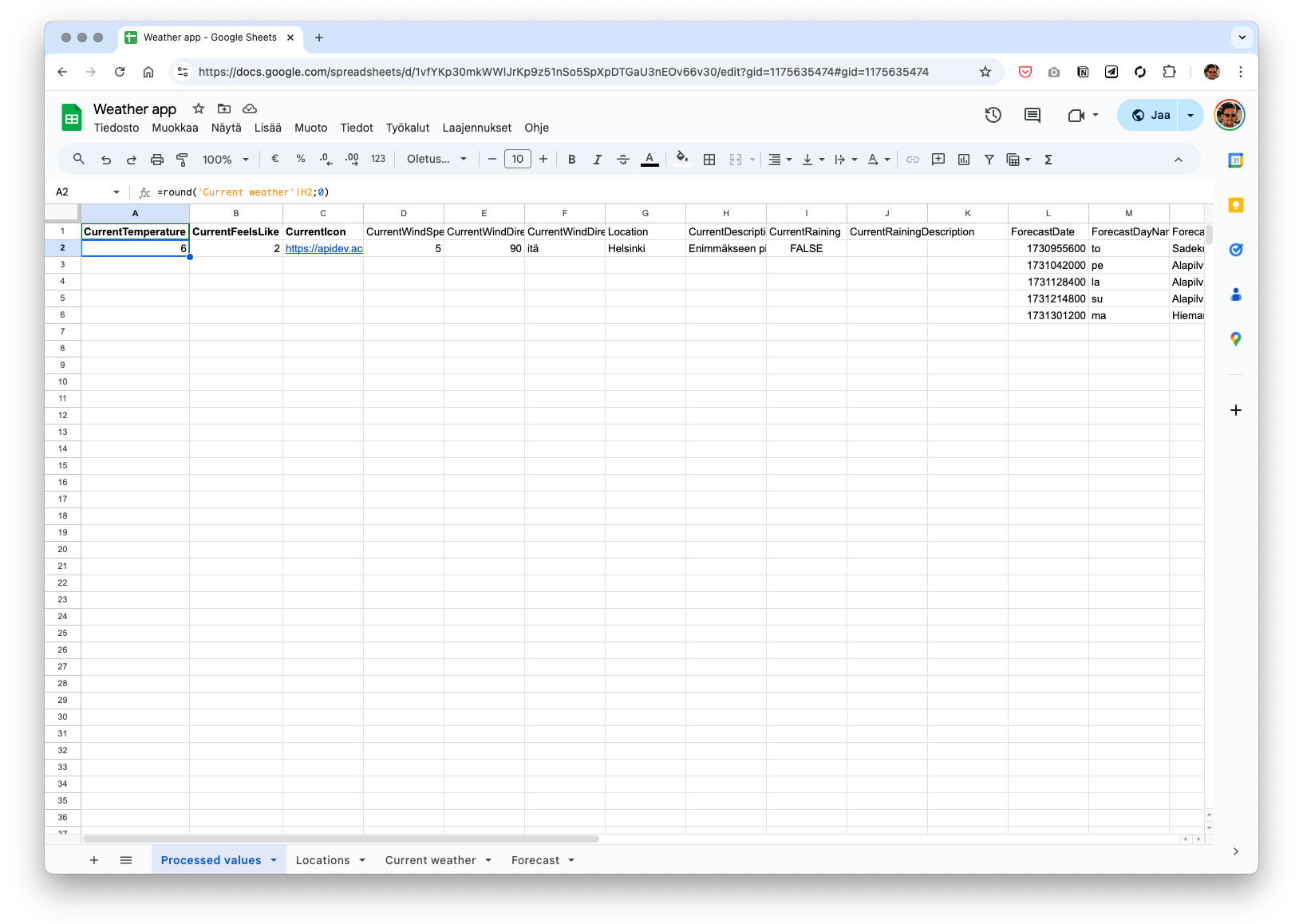Screen dimensions: 1303x924
Task: Open version history clock icon
Action: (x=993, y=115)
